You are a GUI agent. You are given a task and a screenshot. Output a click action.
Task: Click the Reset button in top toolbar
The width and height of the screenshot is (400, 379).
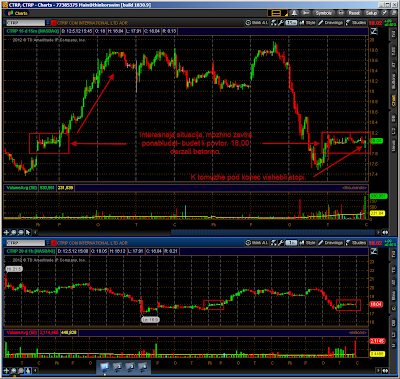click(354, 13)
